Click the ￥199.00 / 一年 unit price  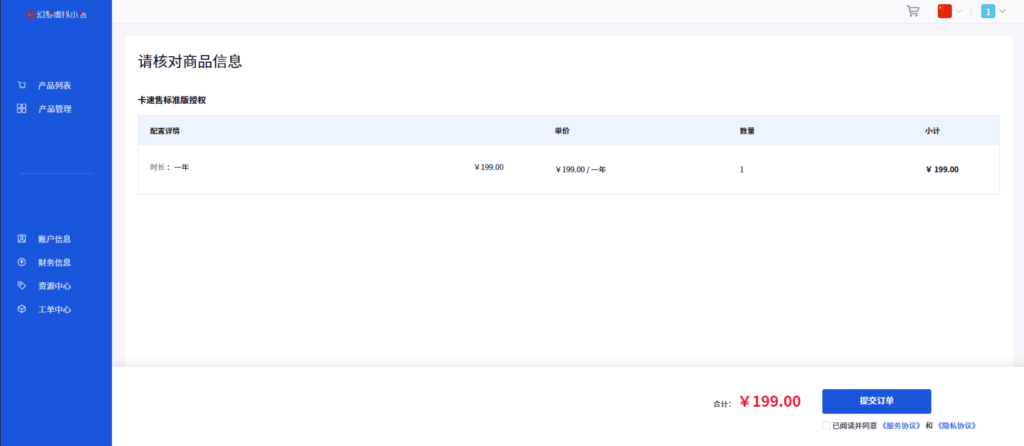(580, 170)
